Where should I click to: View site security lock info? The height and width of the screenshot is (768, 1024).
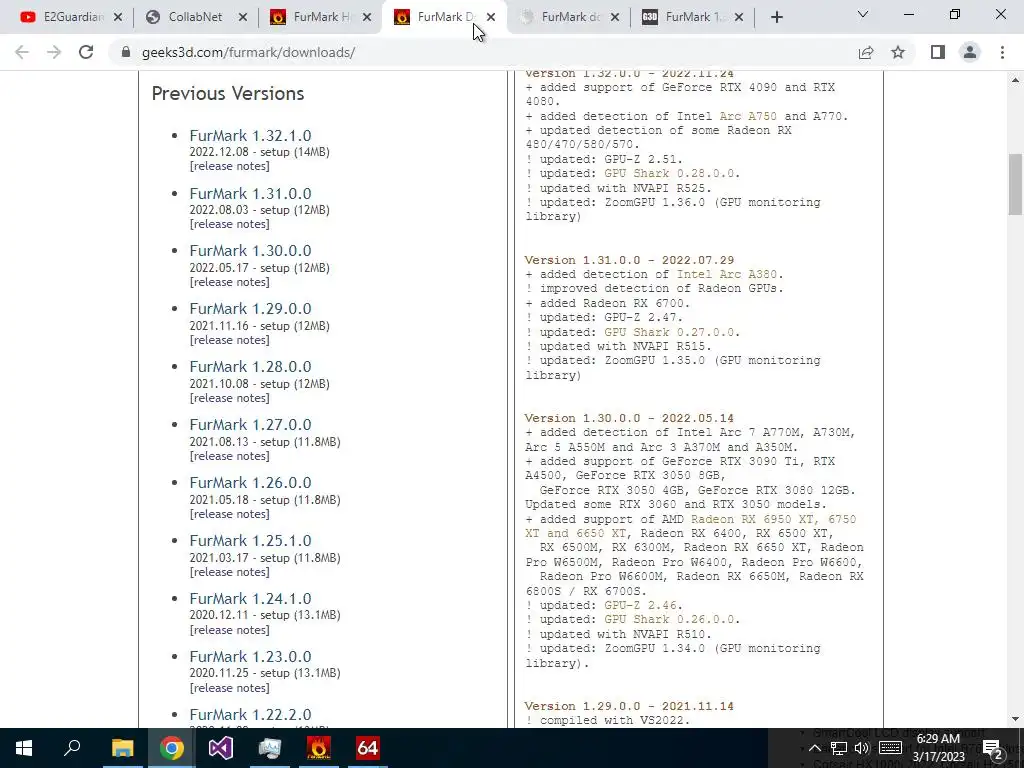[x=126, y=52]
